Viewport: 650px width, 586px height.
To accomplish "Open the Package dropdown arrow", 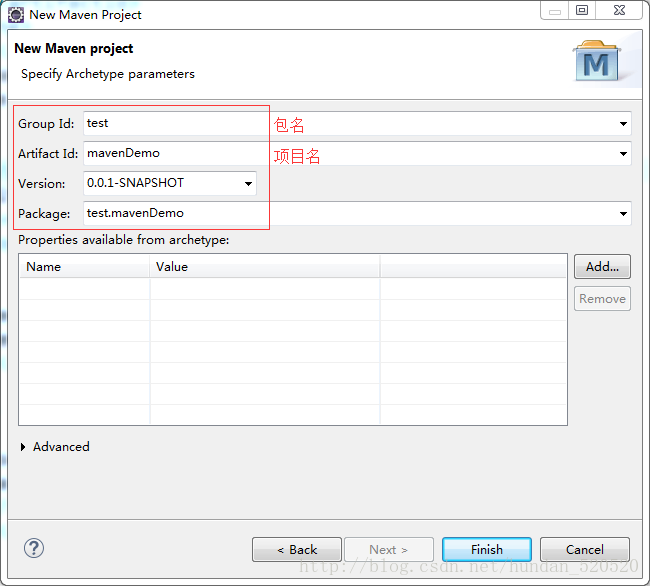I will 623,214.
